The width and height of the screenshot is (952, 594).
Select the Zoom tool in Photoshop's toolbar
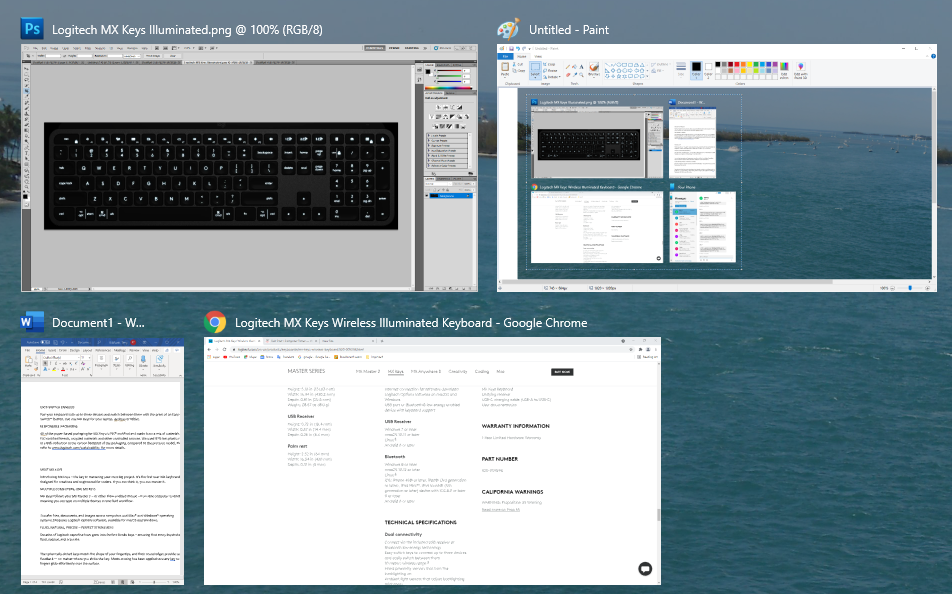[x=26, y=186]
